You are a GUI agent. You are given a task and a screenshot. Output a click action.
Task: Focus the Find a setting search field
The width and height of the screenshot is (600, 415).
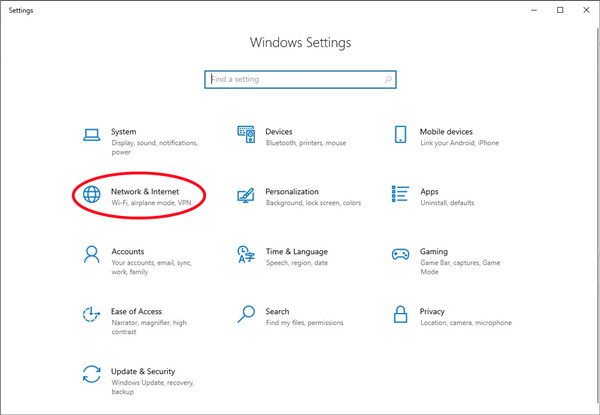(x=300, y=80)
